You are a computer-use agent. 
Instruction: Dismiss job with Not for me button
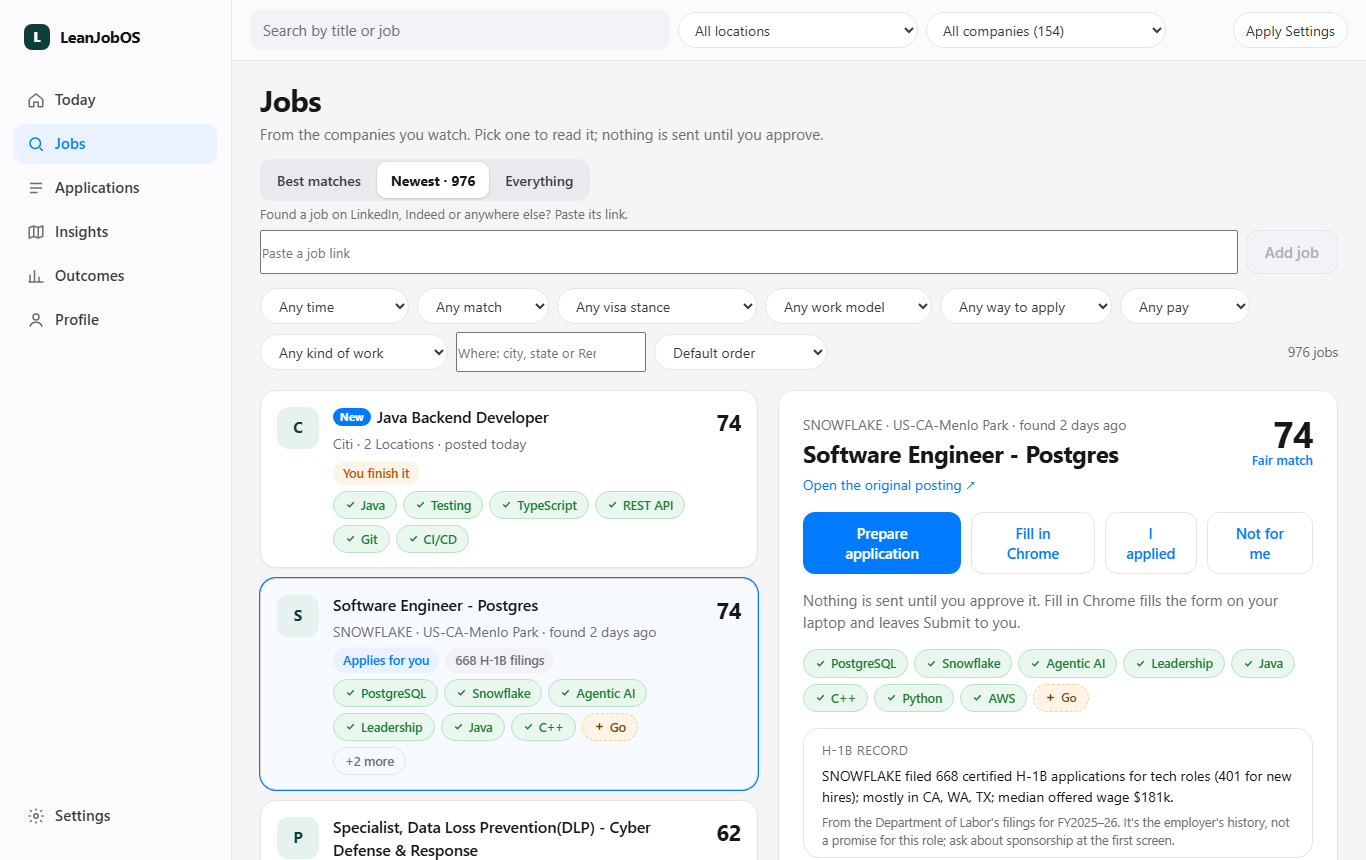(1260, 543)
